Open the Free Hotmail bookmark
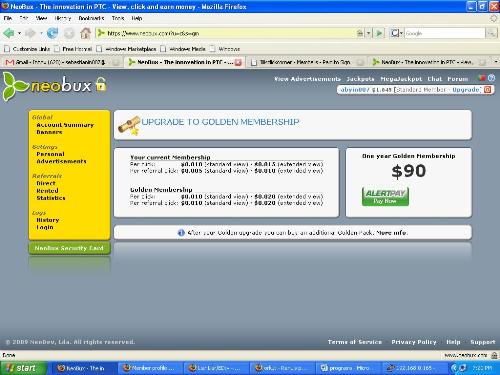Image resolution: width=500 pixels, height=375 pixels. [73, 49]
